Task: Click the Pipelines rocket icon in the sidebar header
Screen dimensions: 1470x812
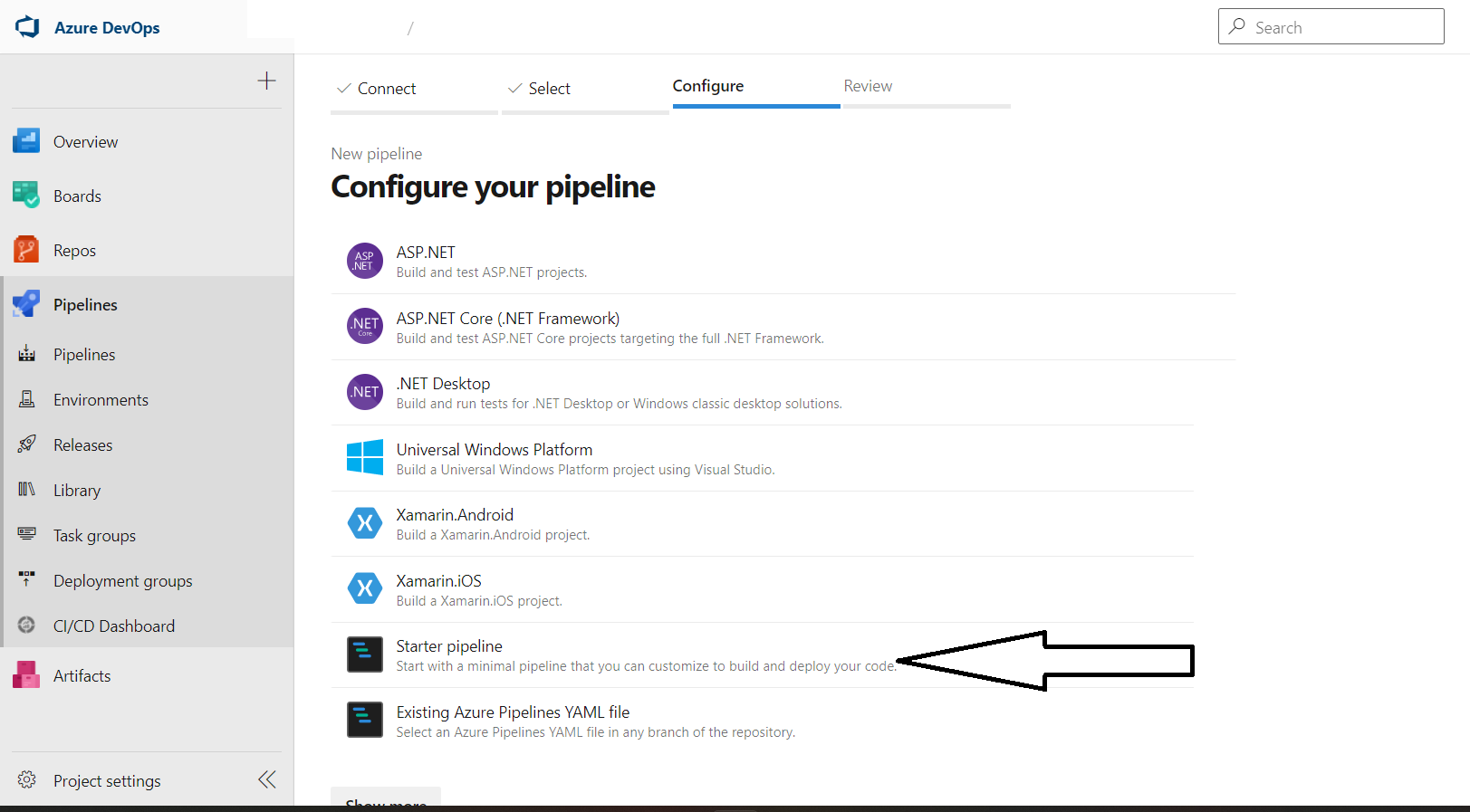Action: (26, 304)
